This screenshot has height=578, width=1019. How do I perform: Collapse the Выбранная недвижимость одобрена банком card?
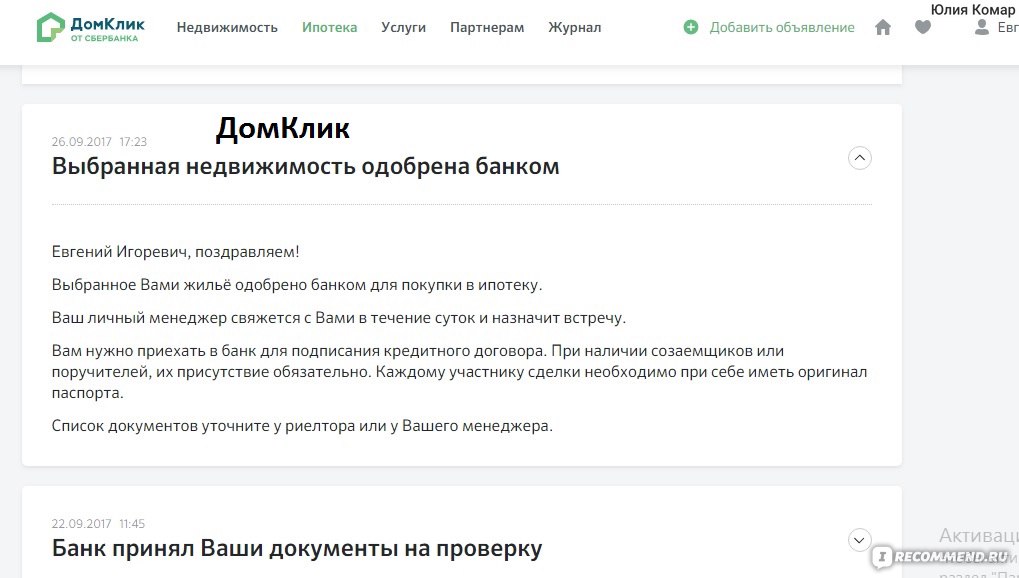click(x=860, y=158)
